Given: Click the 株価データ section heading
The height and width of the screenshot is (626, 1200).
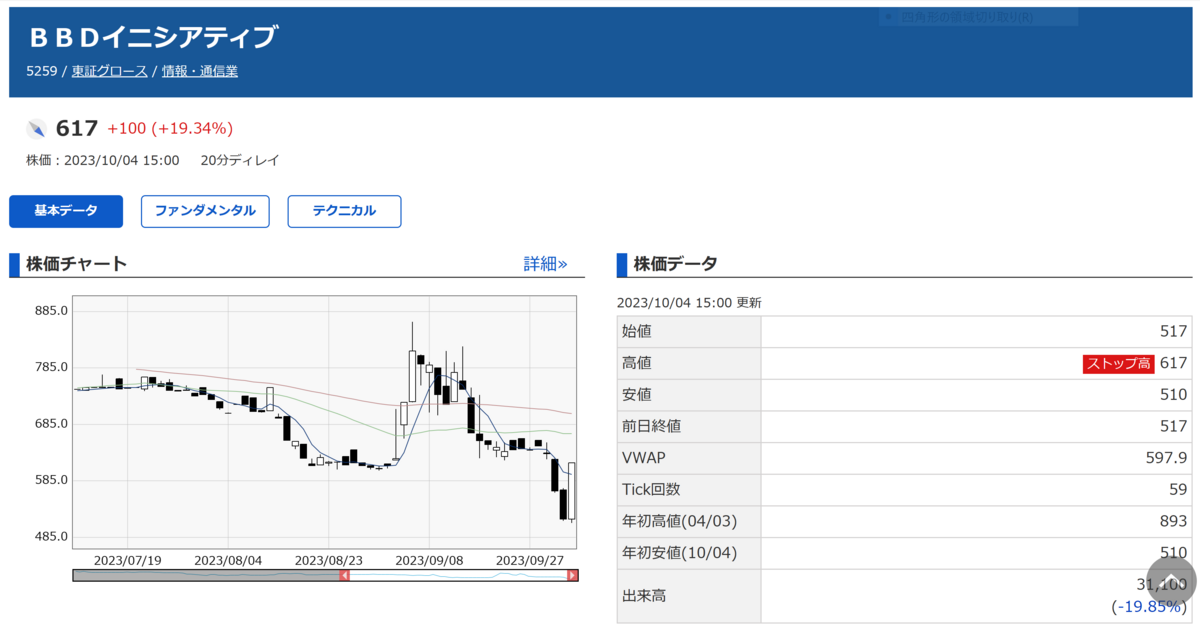Looking at the screenshot, I should pos(675,264).
